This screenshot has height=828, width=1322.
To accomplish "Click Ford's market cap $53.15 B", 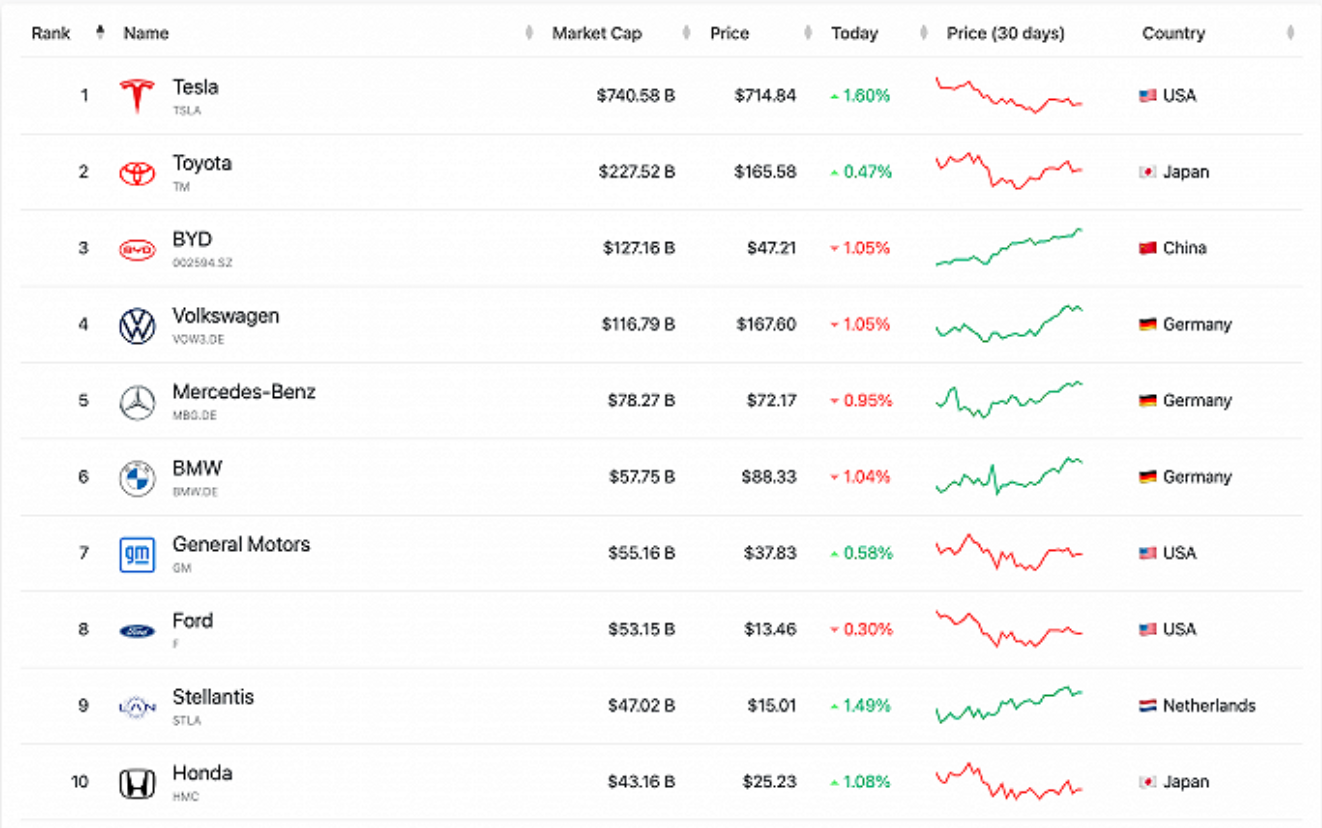I will pos(641,629).
